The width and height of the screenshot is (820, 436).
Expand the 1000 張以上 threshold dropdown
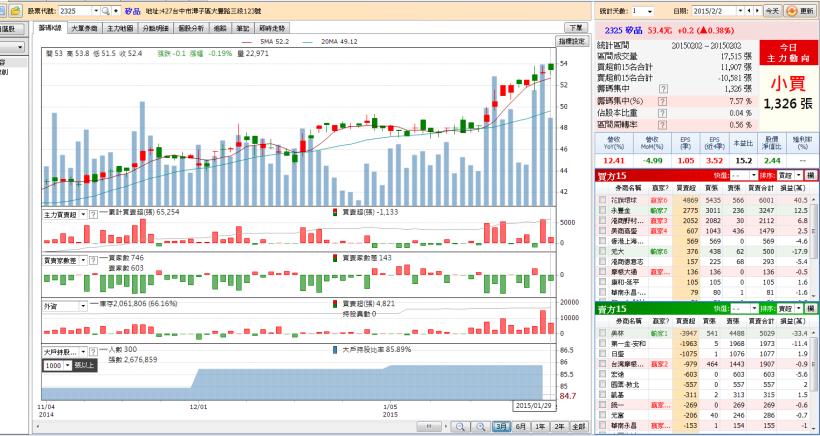(67, 366)
